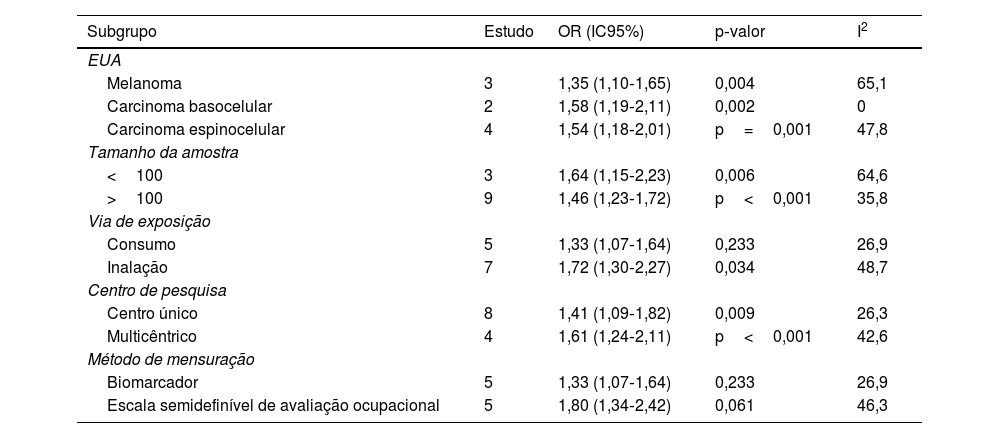Click the Subgrupo column header
The image size is (1000, 438).
[x=122, y=32]
